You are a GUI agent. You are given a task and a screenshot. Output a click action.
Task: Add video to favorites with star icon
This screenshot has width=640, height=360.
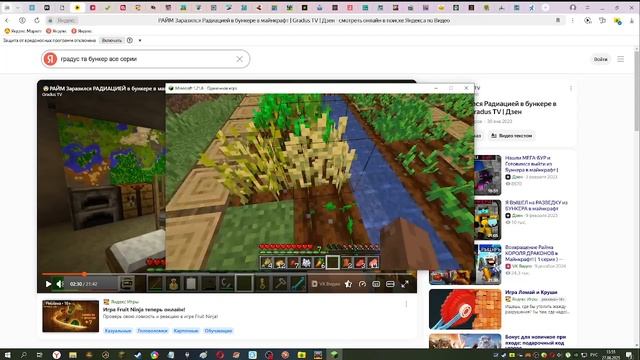(348, 284)
